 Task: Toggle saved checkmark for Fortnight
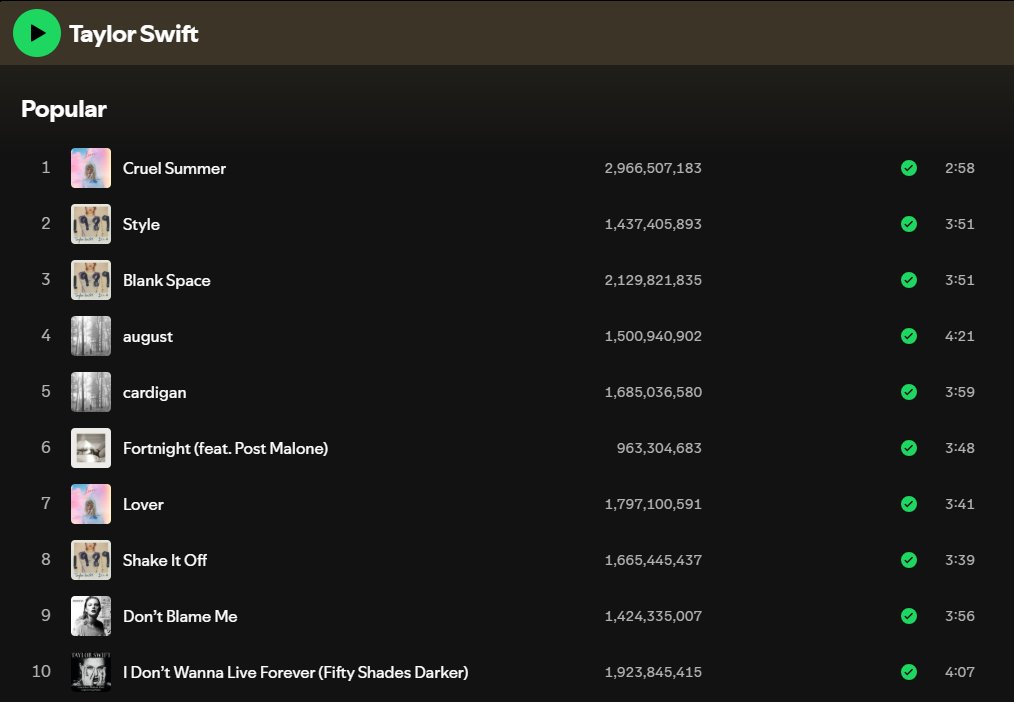tap(909, 448)
